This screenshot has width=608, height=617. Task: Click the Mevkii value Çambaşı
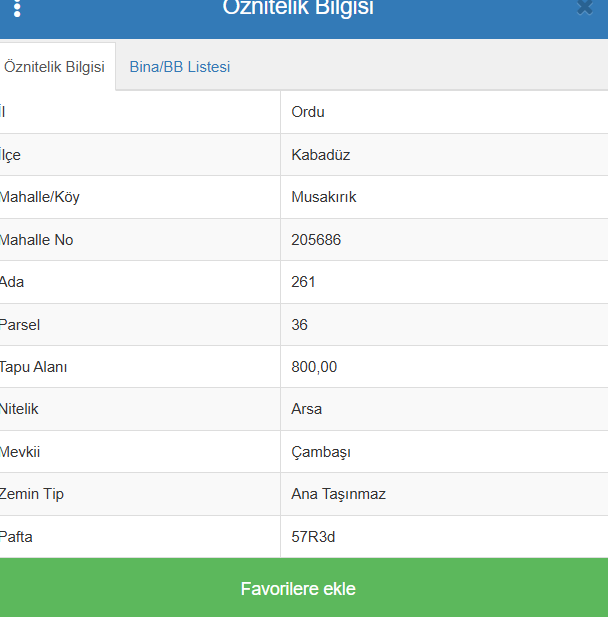tap(321, 452)
